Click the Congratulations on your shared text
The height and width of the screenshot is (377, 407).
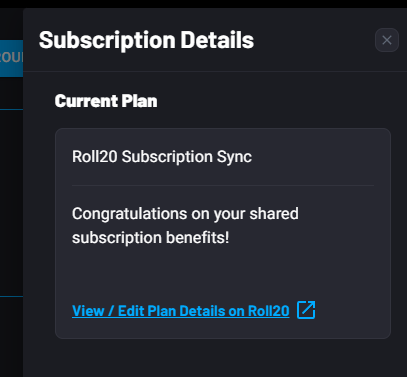coord(185,214)
